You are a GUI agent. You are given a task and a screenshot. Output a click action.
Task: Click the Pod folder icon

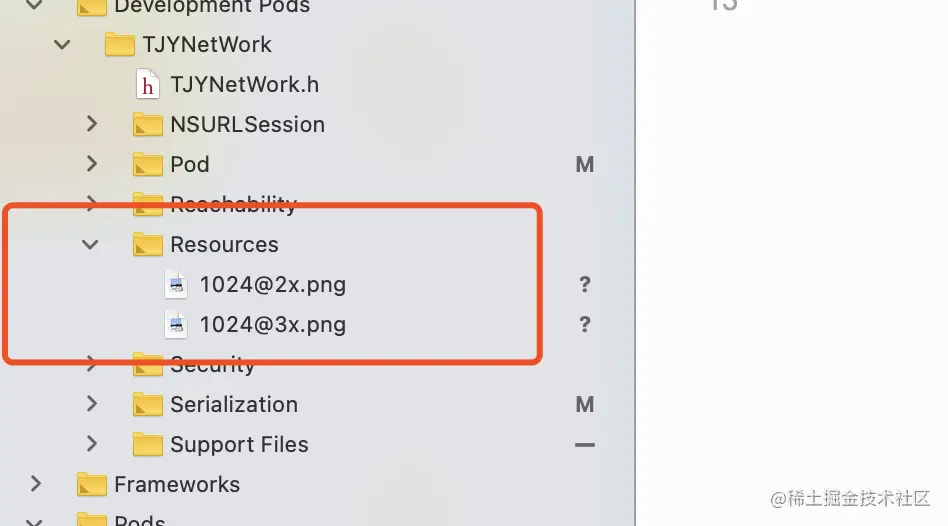(x=148, y=165)
